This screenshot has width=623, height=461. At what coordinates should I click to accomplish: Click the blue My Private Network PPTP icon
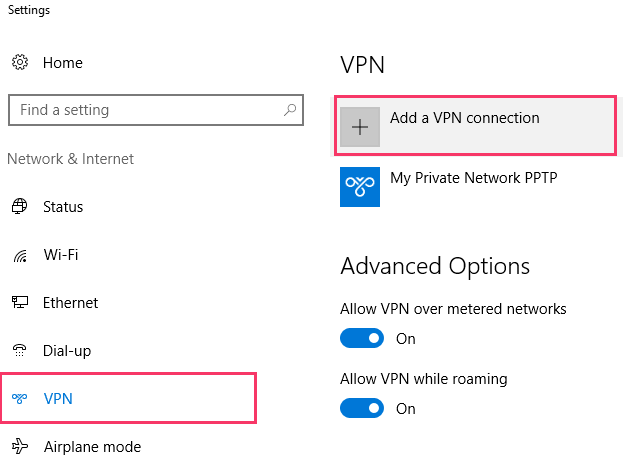pos(360,187)
